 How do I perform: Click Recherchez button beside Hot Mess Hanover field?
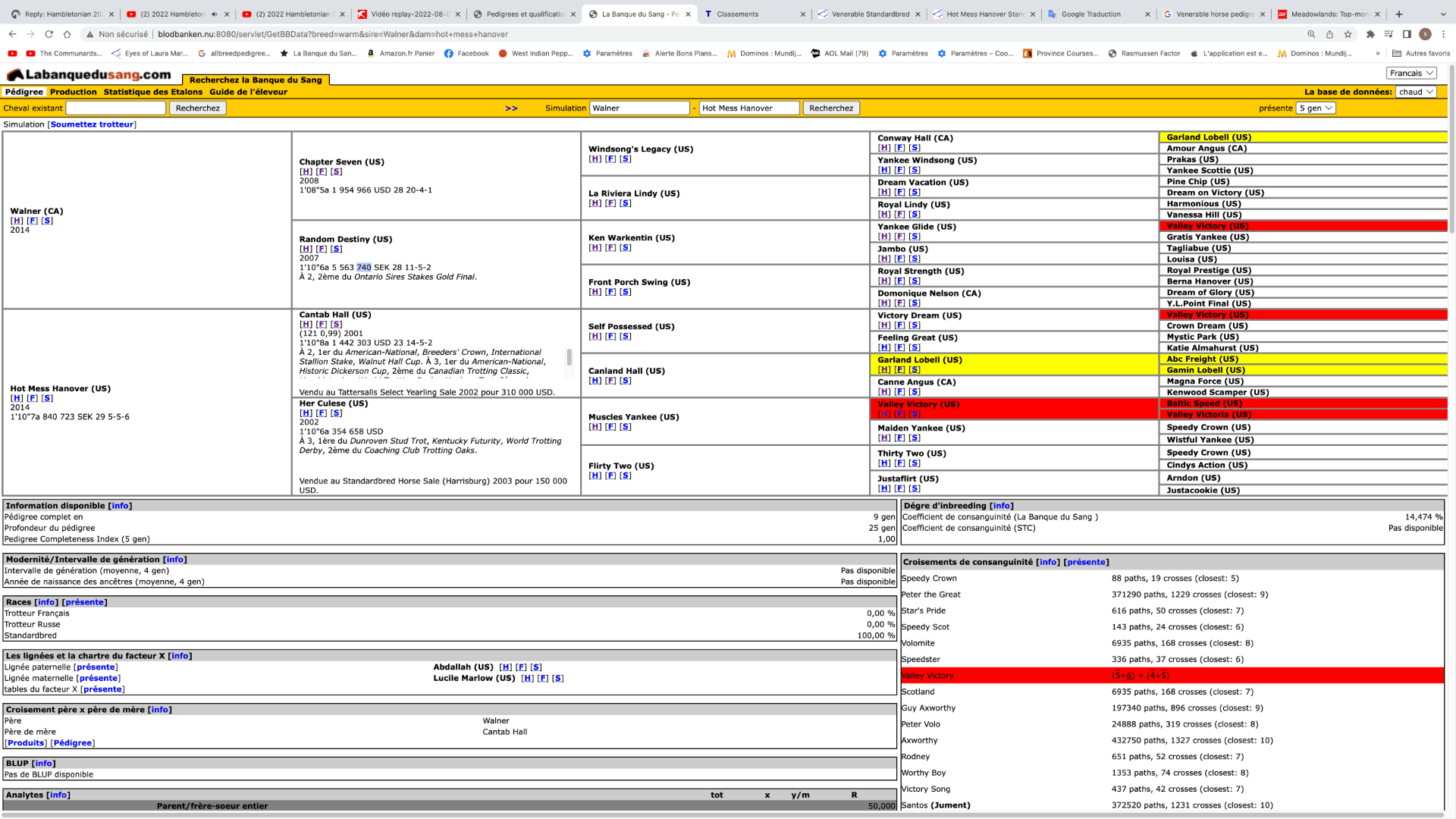831,108
